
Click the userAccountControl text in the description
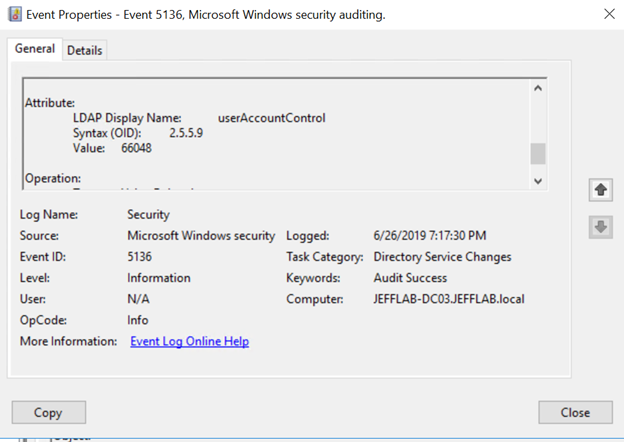pyautogui.click(x=271, y=118)
